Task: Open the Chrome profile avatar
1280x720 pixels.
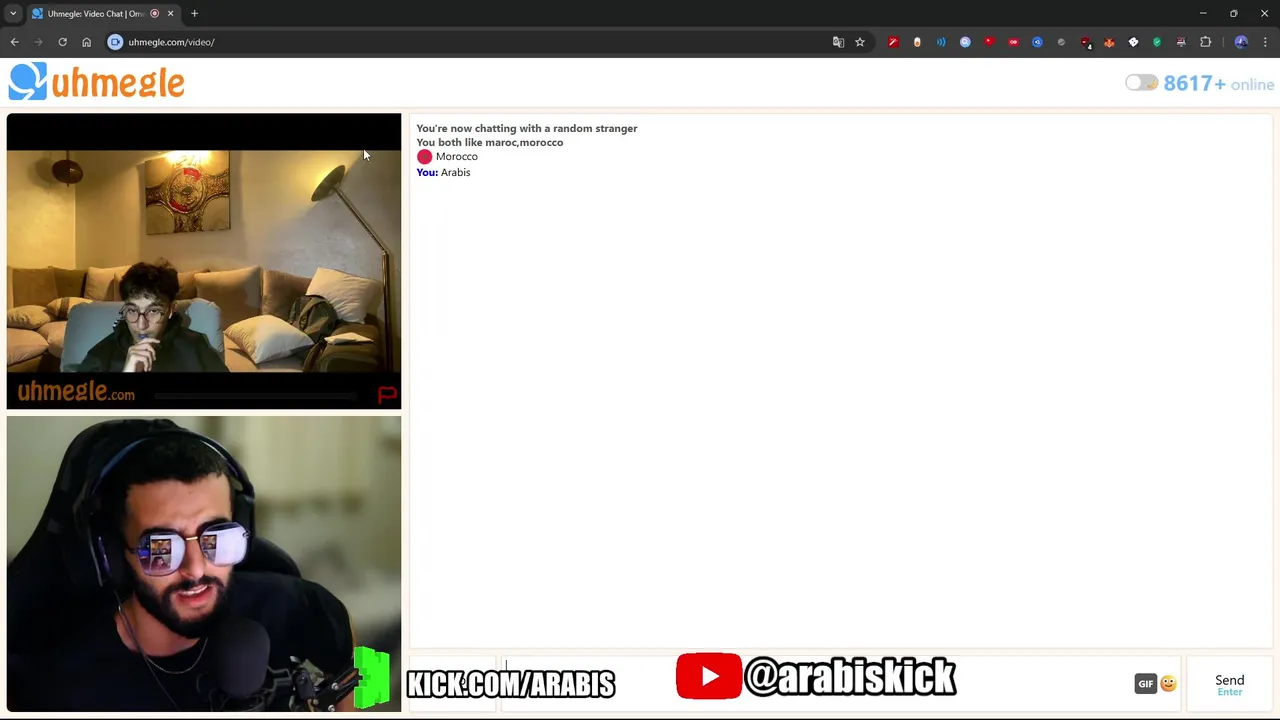Action: (1241, 42)
